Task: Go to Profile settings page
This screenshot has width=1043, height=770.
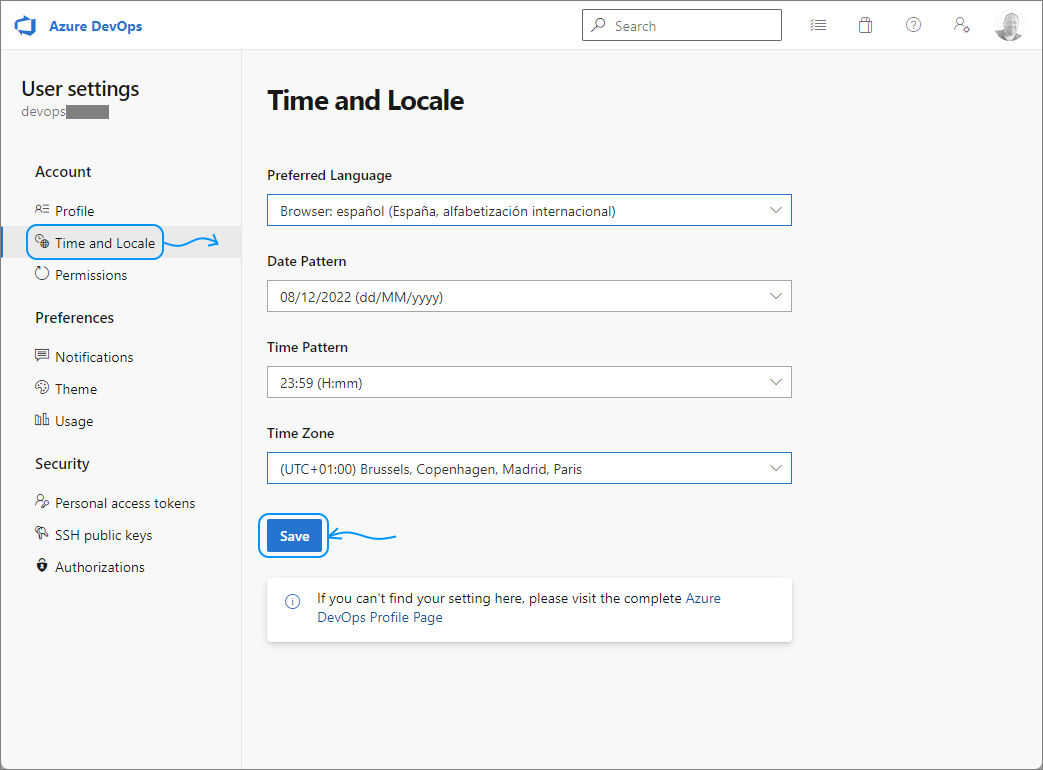Action: 121,211
